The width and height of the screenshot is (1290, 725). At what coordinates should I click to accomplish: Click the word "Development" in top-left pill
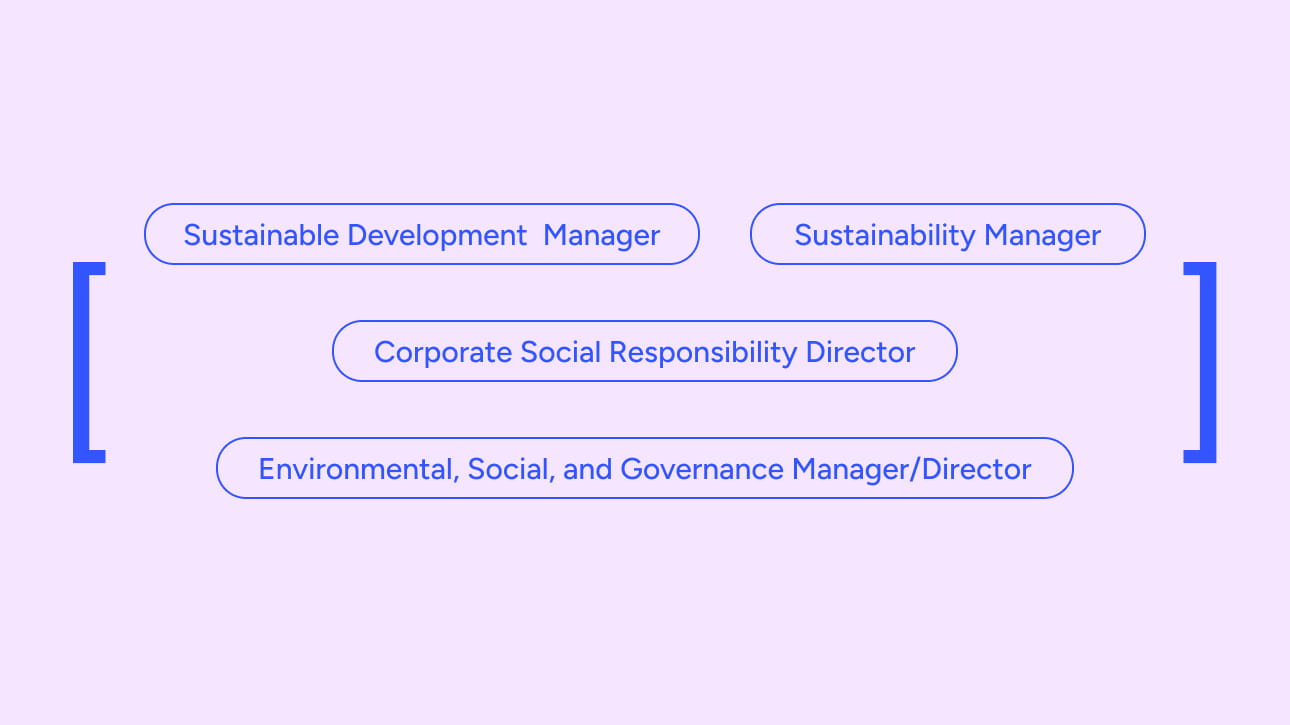pos(437,235)
